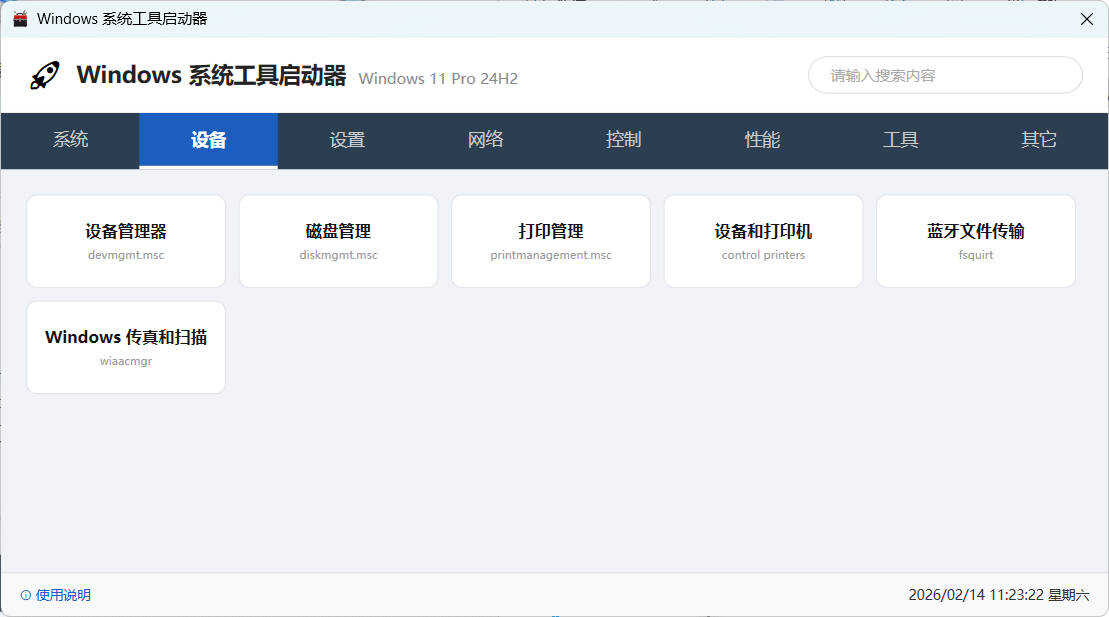The width and height of the screenshot is (1109, 617).
Task: Click the 使用说明 help icon
Action: (x=24, y=594)
